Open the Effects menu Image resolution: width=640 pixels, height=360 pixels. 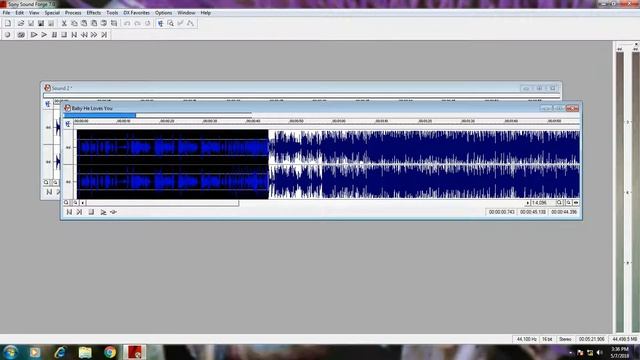tap(93, 13)
